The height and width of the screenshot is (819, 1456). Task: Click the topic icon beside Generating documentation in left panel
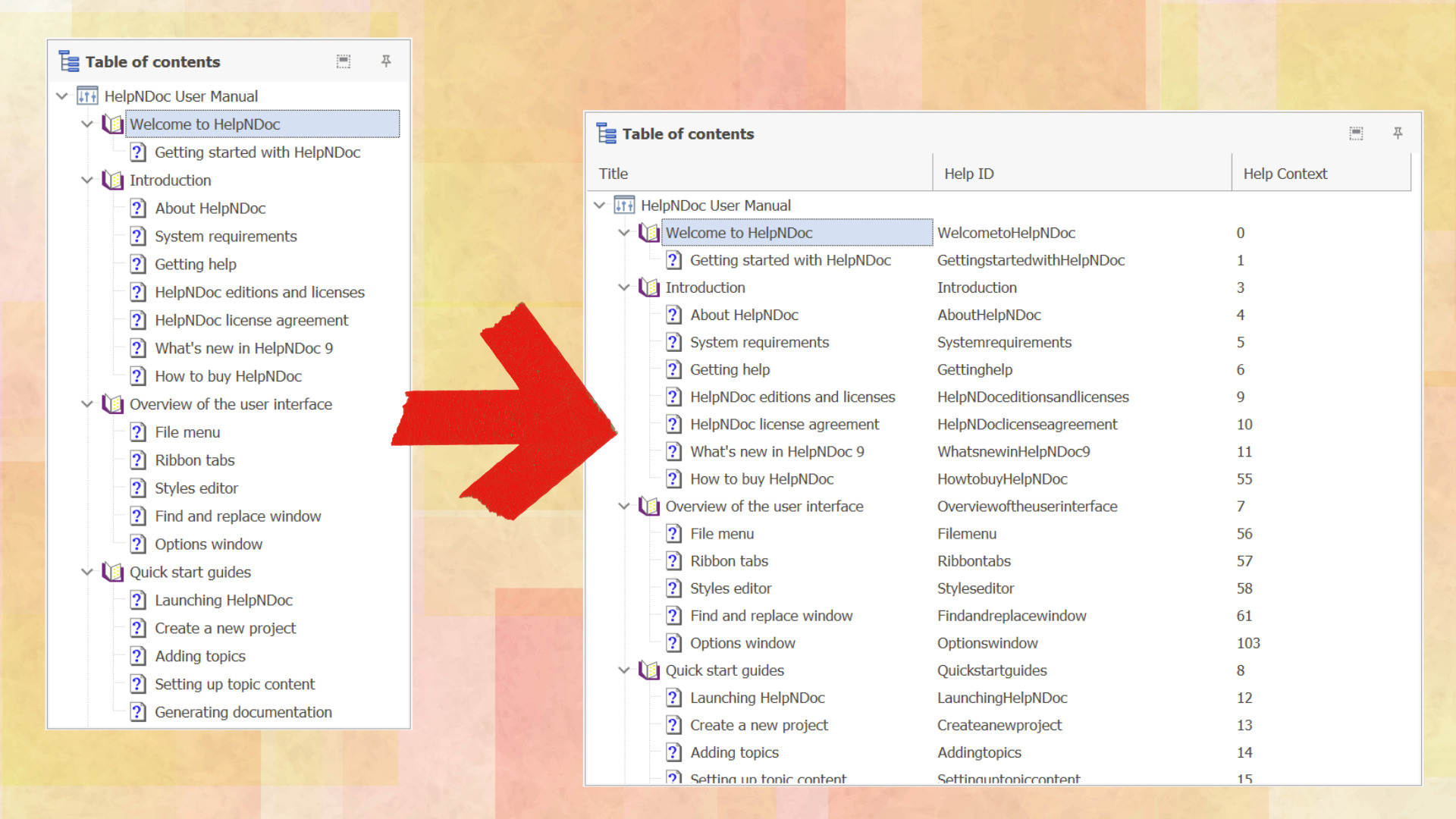(138, 711)
